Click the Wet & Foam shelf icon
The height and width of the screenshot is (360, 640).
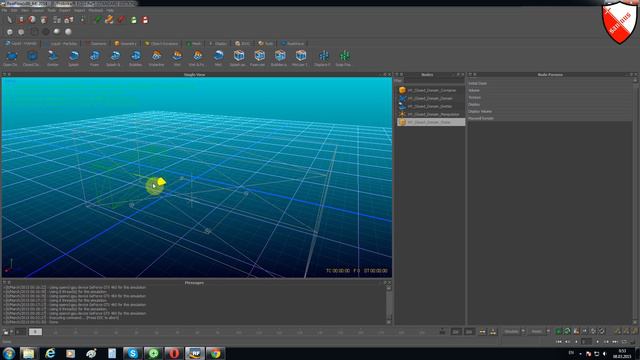(197, 58)
